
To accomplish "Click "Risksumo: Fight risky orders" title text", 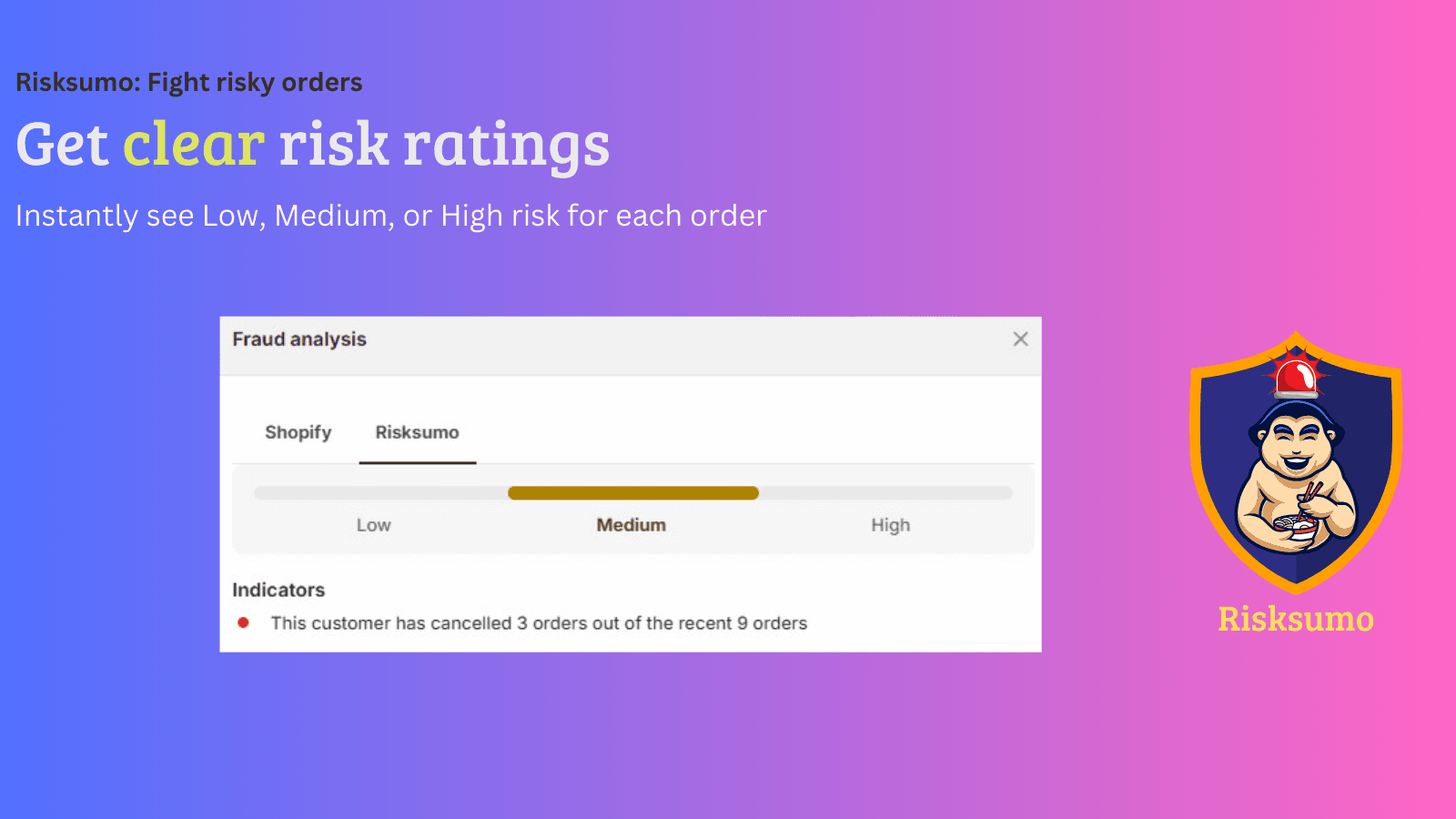I will (x=189, y=83).
